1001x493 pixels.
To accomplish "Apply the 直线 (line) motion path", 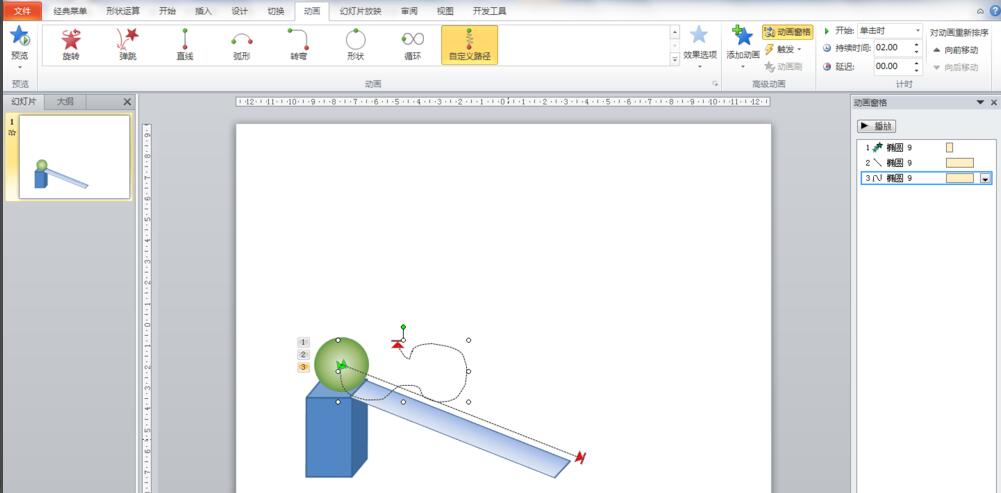I will (x=184, y=40).
